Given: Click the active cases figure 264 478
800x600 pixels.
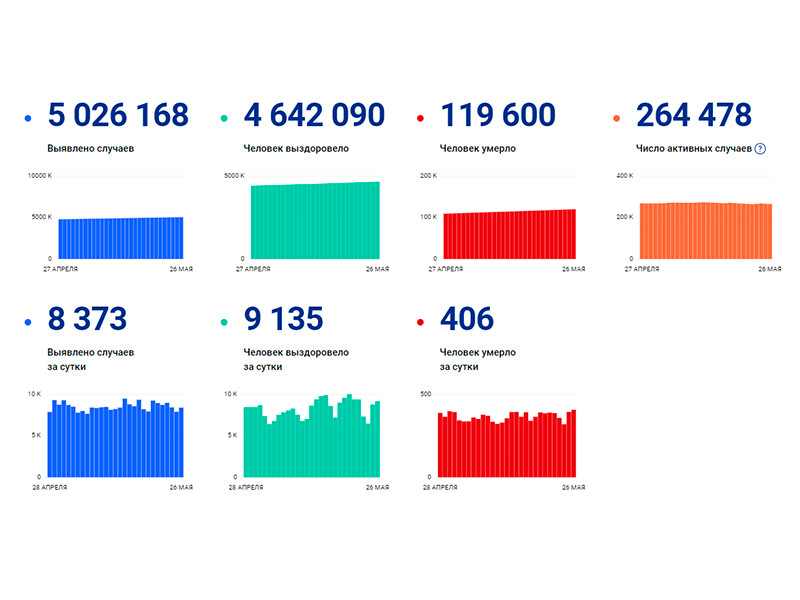Looking at the screenshot, I should tap(693, 116).
